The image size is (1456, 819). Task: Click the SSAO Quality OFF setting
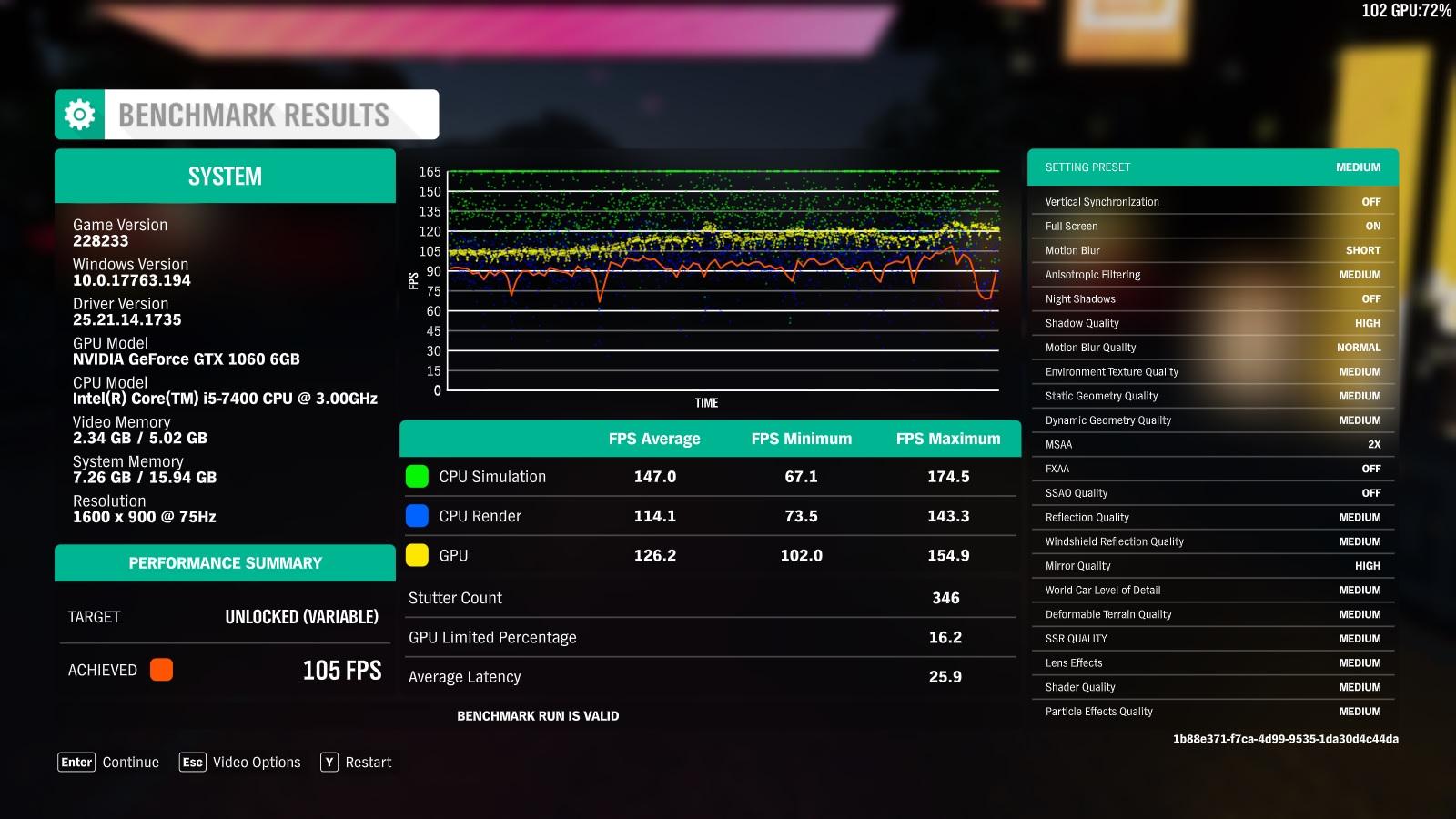click(x=1213, y=493)
